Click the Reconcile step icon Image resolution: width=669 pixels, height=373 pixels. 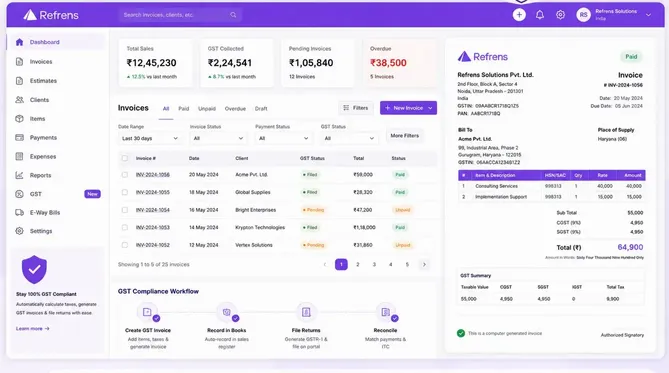(386, 312)
